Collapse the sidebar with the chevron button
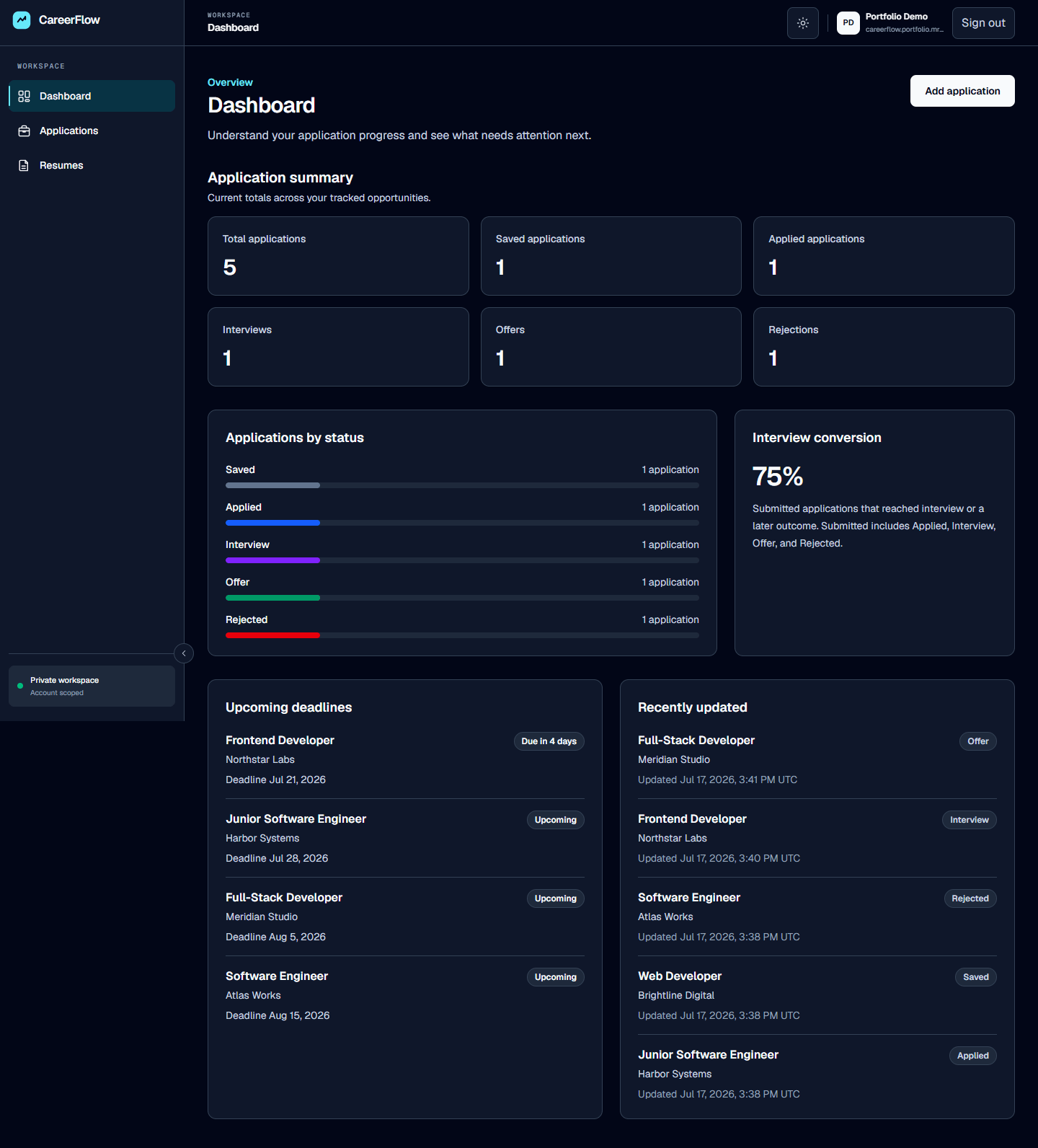Viewport: 1038px width, 1148px height. tap(184, 653)
